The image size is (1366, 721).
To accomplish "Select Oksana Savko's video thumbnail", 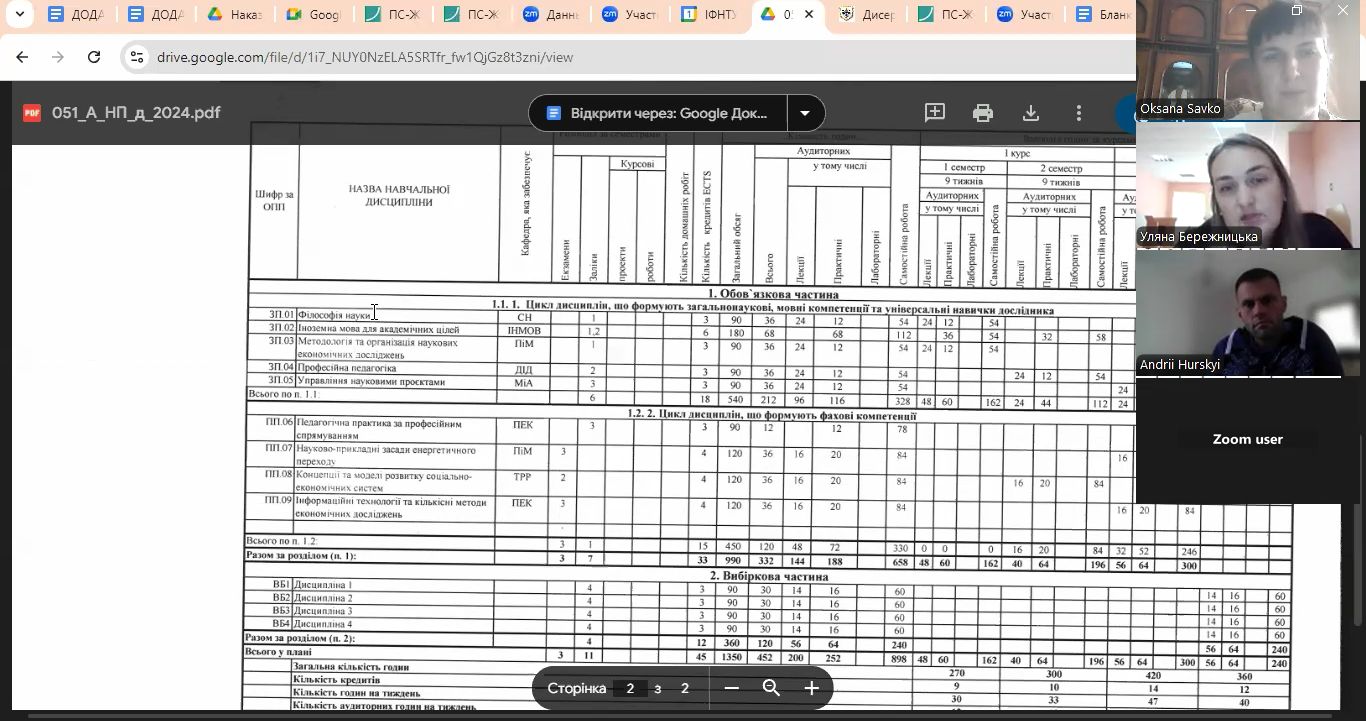I will pyautogui.click(x=1247, y=60).
